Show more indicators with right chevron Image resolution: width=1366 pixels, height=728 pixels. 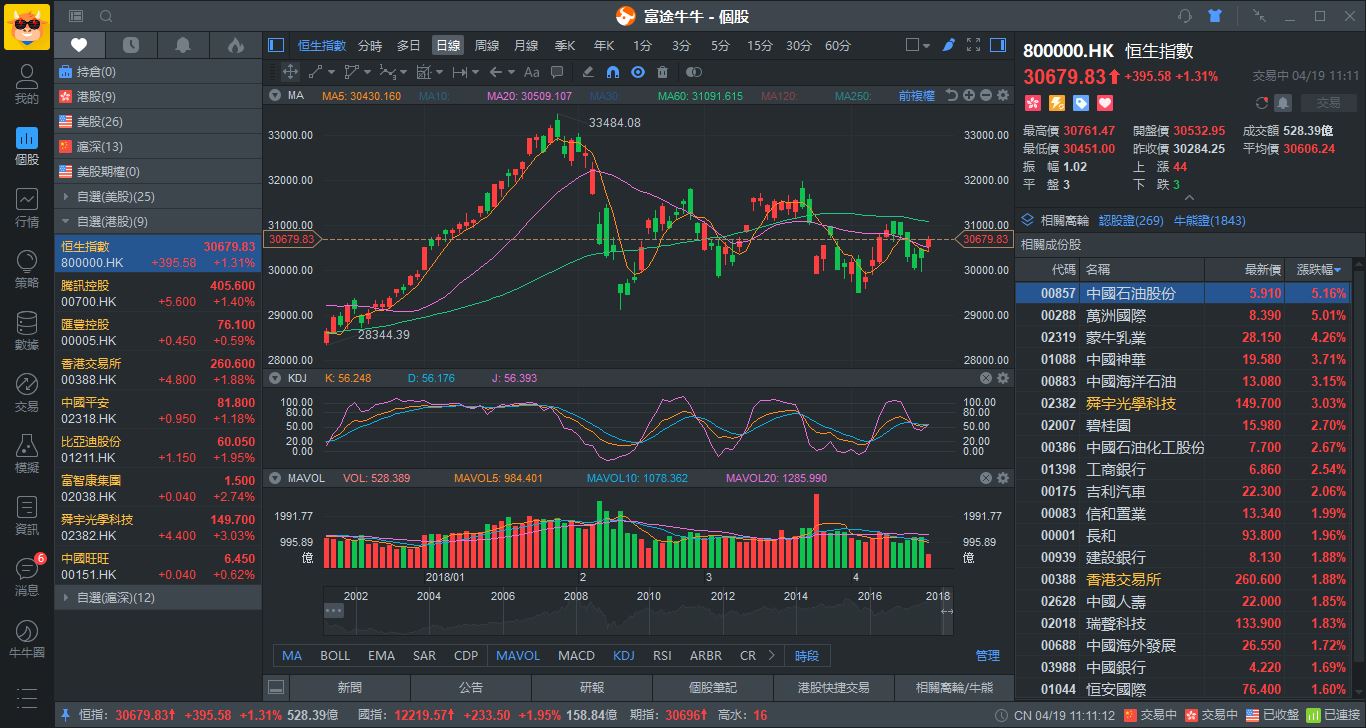[771, 656]
